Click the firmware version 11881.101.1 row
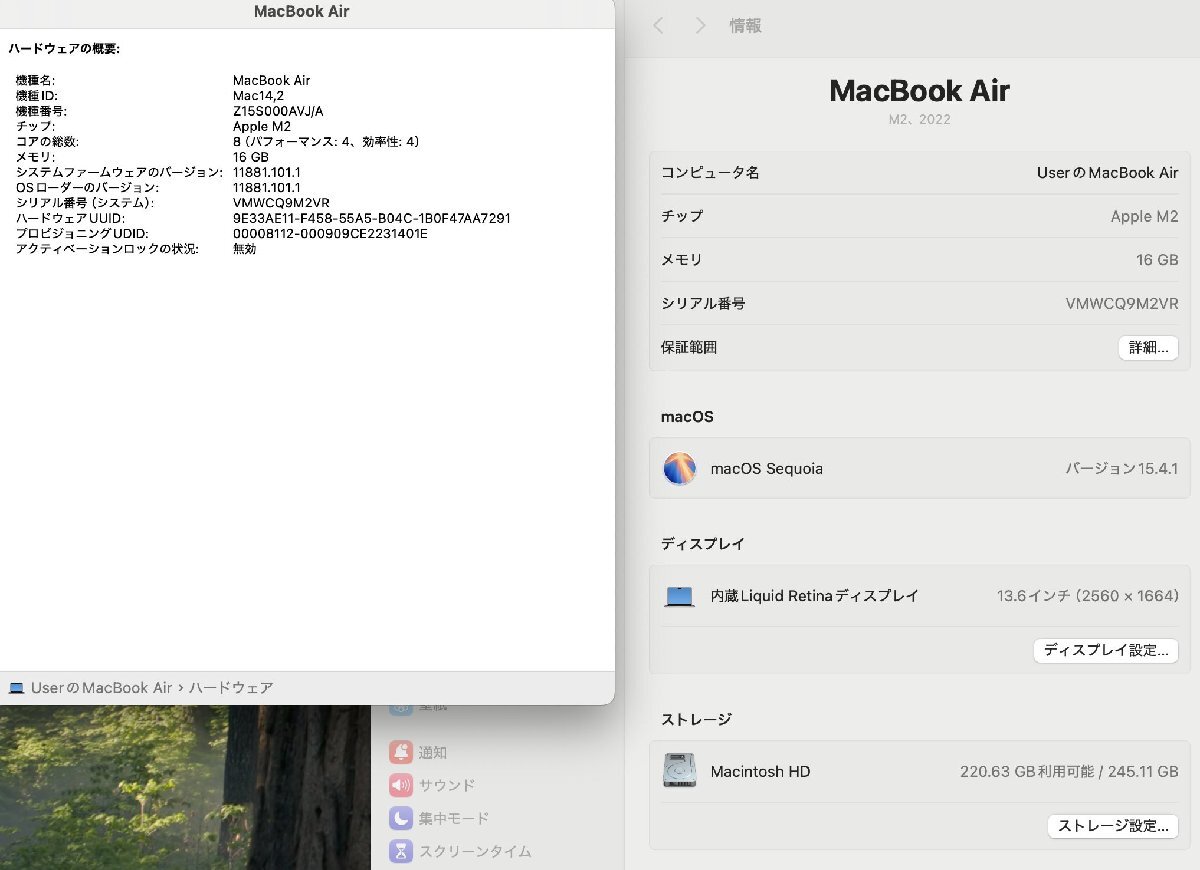The width and height of the screenshot is (1200, 870). coord(158,172)
